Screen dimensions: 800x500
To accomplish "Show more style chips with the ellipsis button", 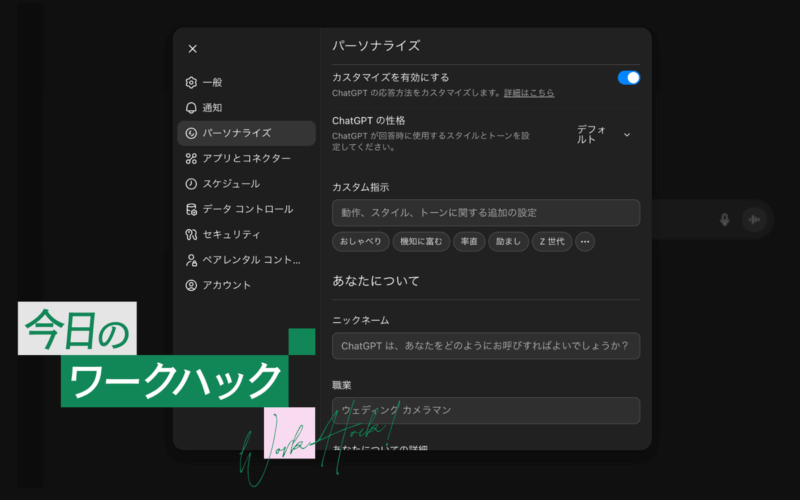I will pyautogui.click(x=586, y=241).
